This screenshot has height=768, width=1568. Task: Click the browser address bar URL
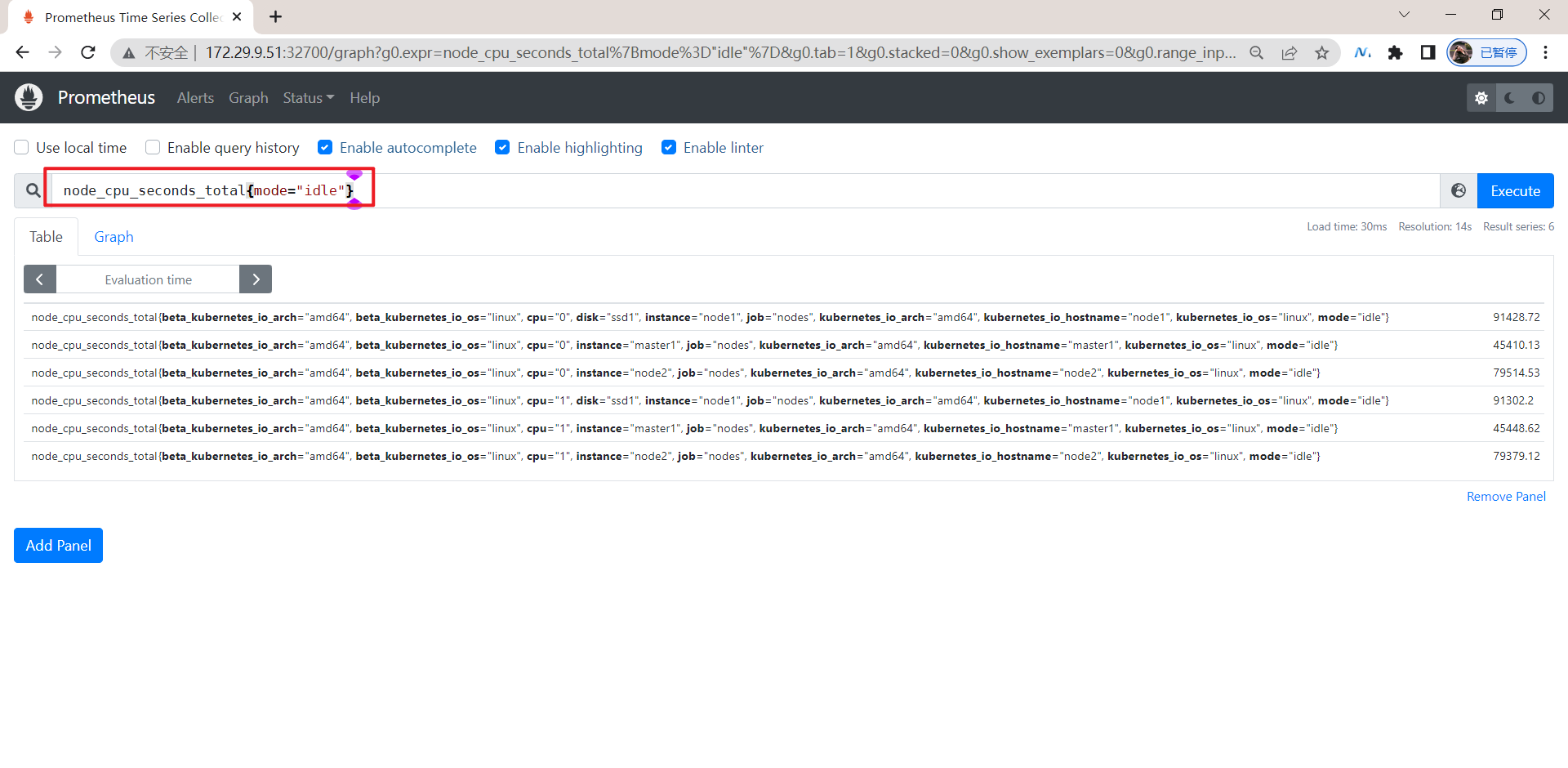point(720,53)
